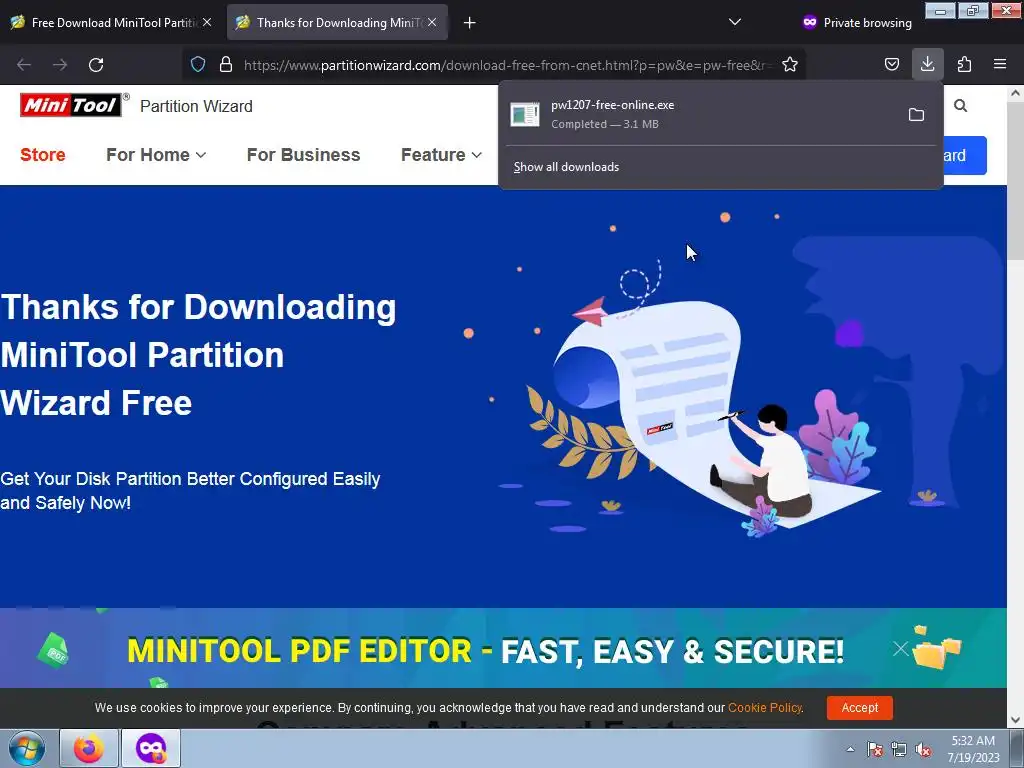Viewport: 1024px width, 768px height.
Task: Bookmark this page with the star icon
Action: (x=790, y=64)
